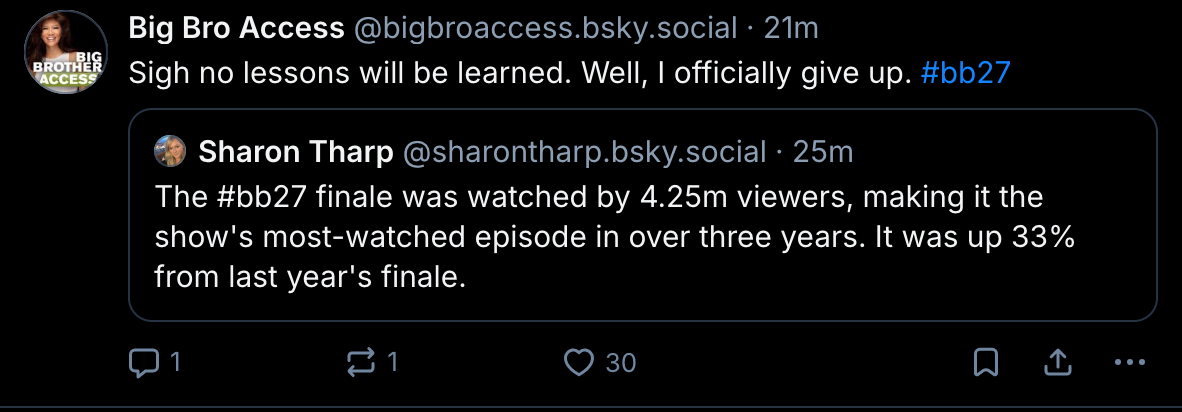
Task: Open the Big Bro Access display name
Action: point(236,29)
